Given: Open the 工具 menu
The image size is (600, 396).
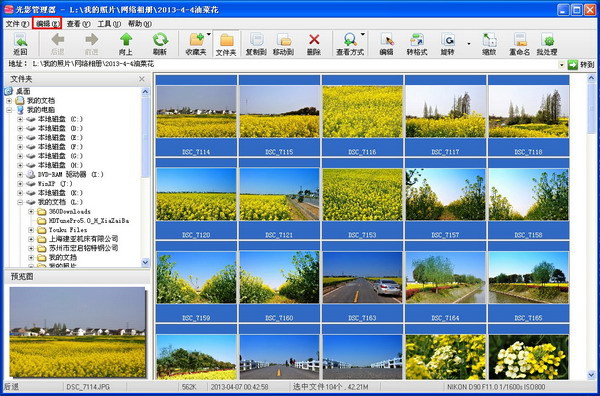Looking at the screenshot, I should click(109, 24).
